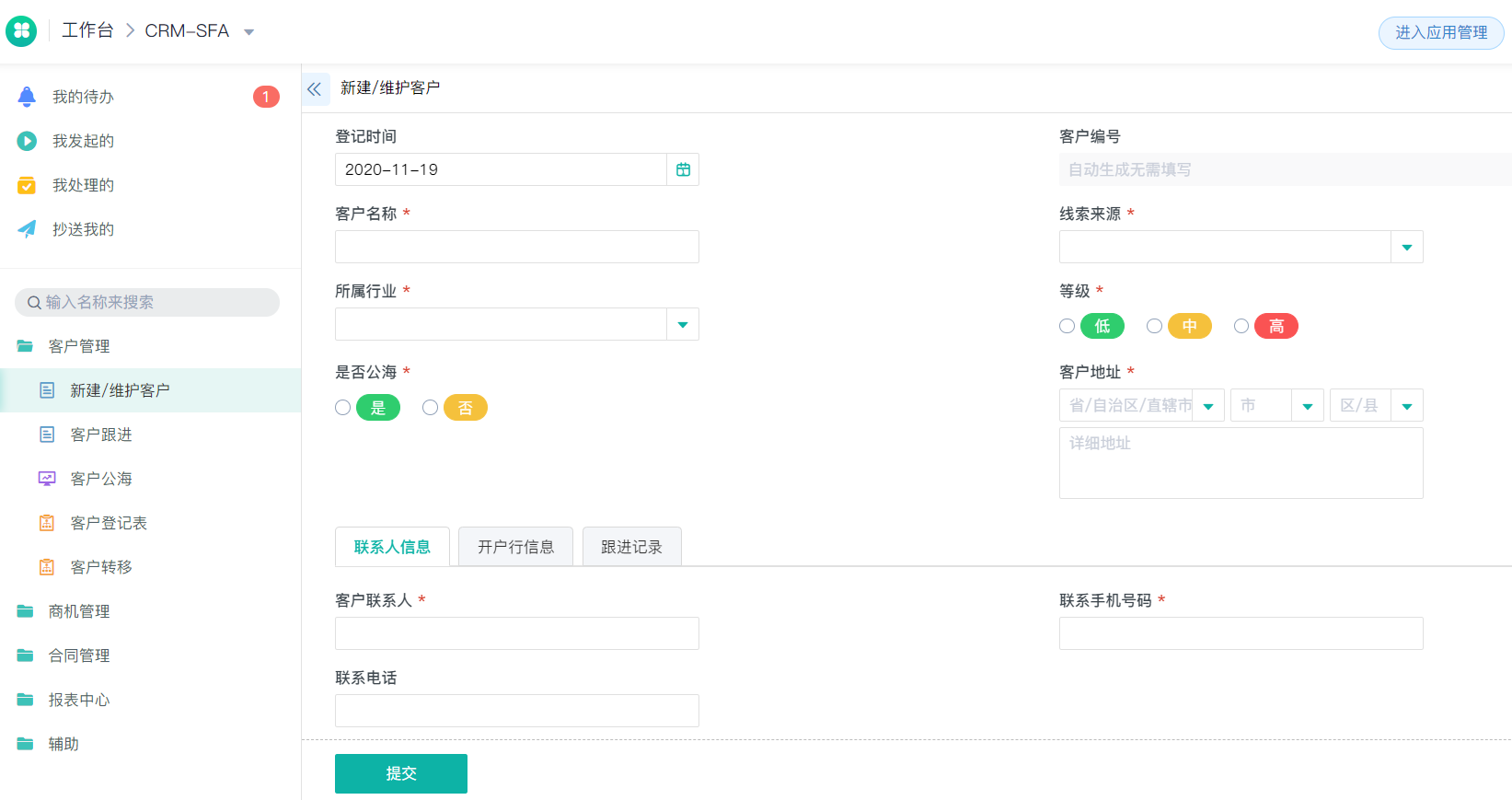Click the 客户名称 input field
The height and width of the screenshot is (800, 1512).
click(x=517, y=247)
